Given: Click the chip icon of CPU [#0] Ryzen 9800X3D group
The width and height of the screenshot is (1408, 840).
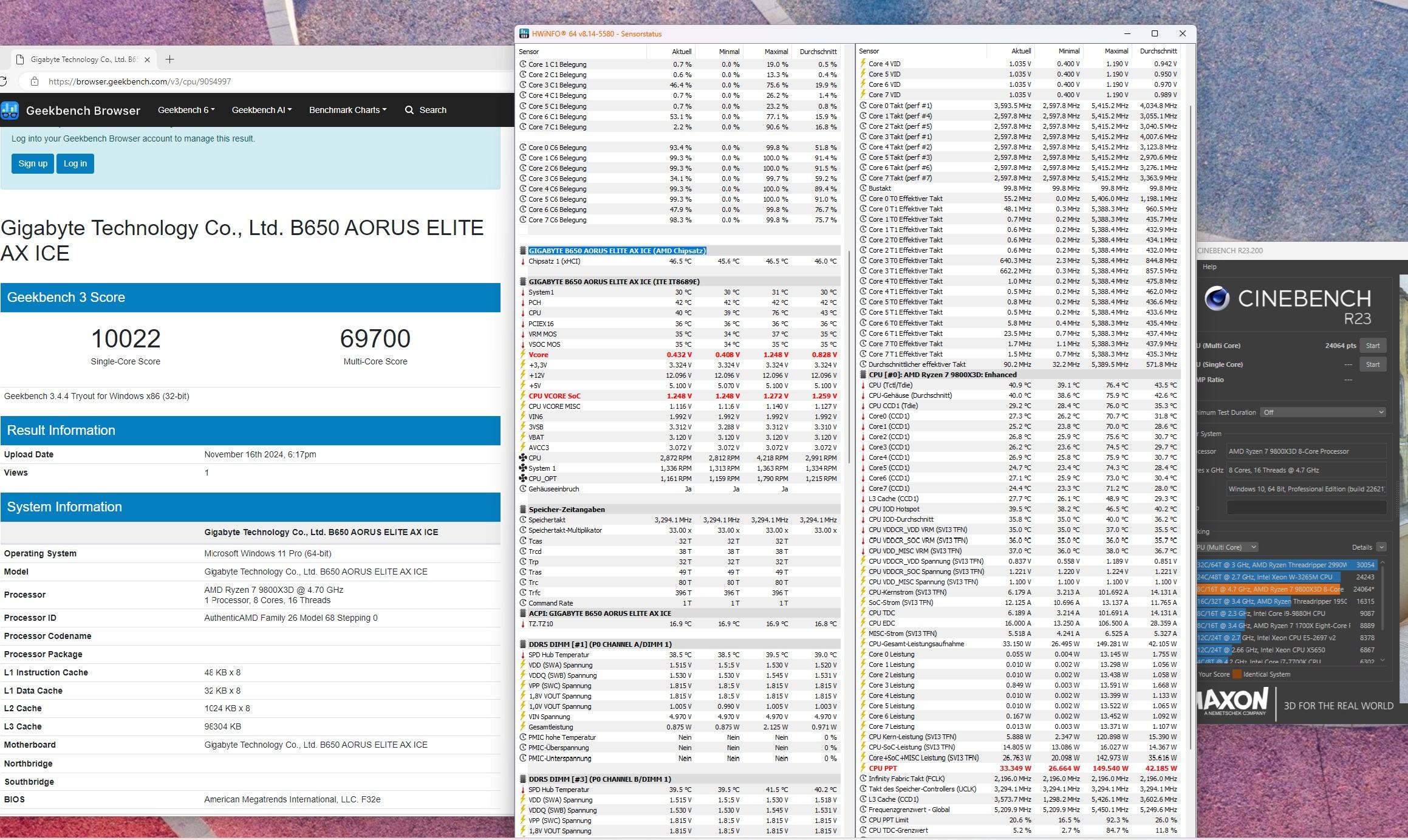Looking at the screenshot, I should point(863,375).
